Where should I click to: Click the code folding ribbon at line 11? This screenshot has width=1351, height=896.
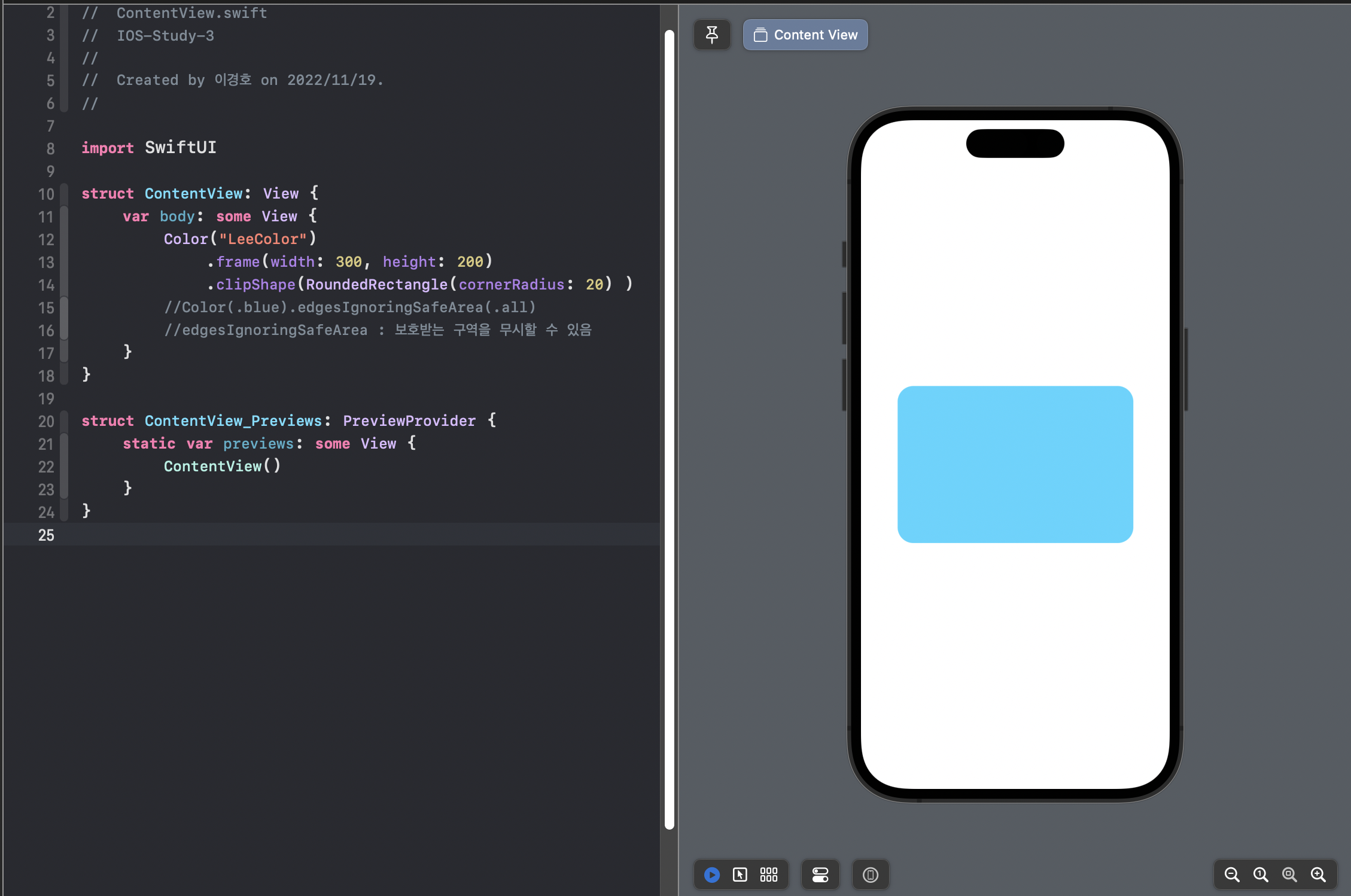click(x=64, y=217)
